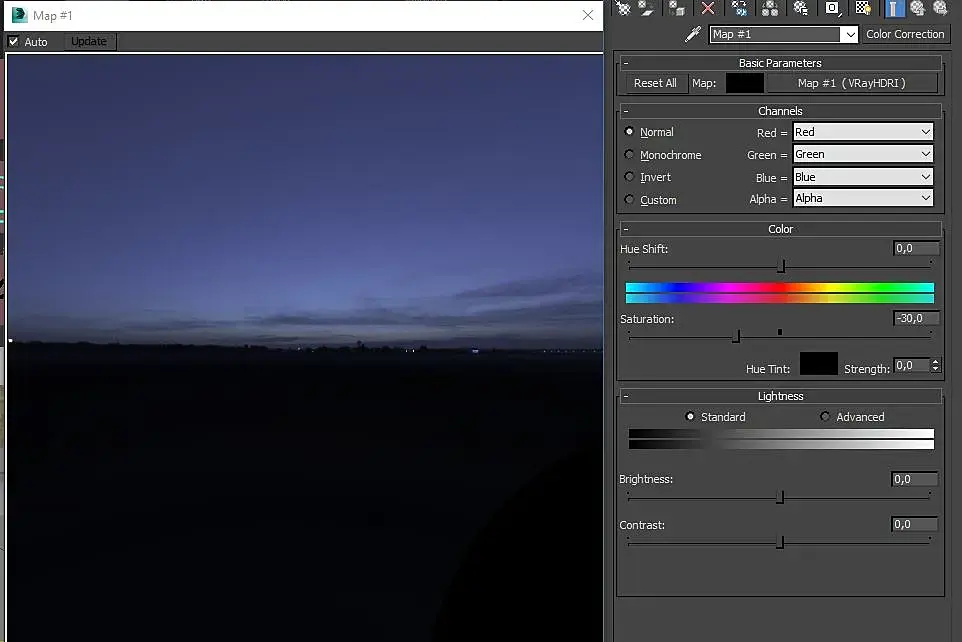
Task: Select the Invert radio button
Action: [629, 177]
